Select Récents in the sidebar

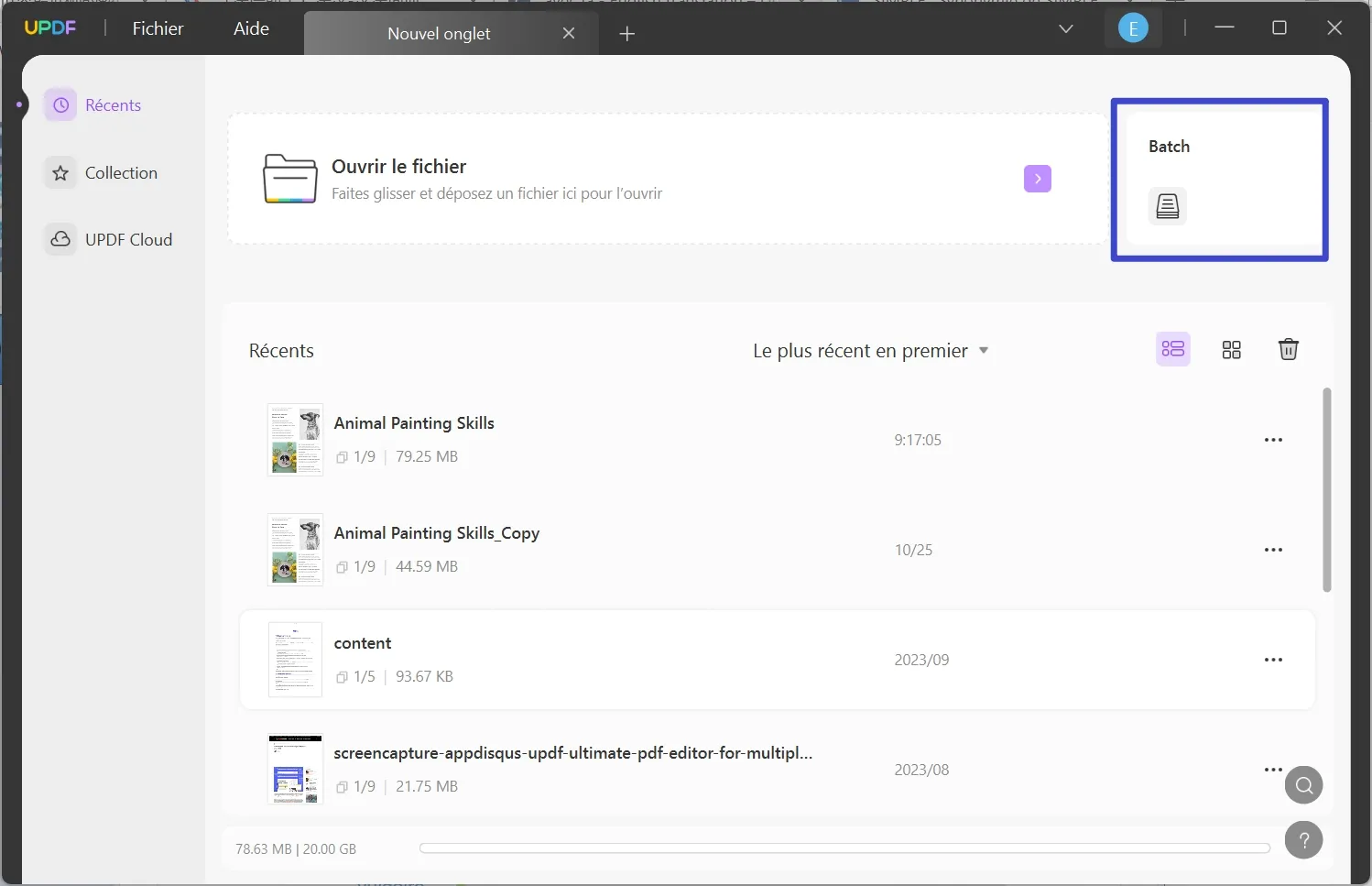pyautogui.click(x=114, y=105)
